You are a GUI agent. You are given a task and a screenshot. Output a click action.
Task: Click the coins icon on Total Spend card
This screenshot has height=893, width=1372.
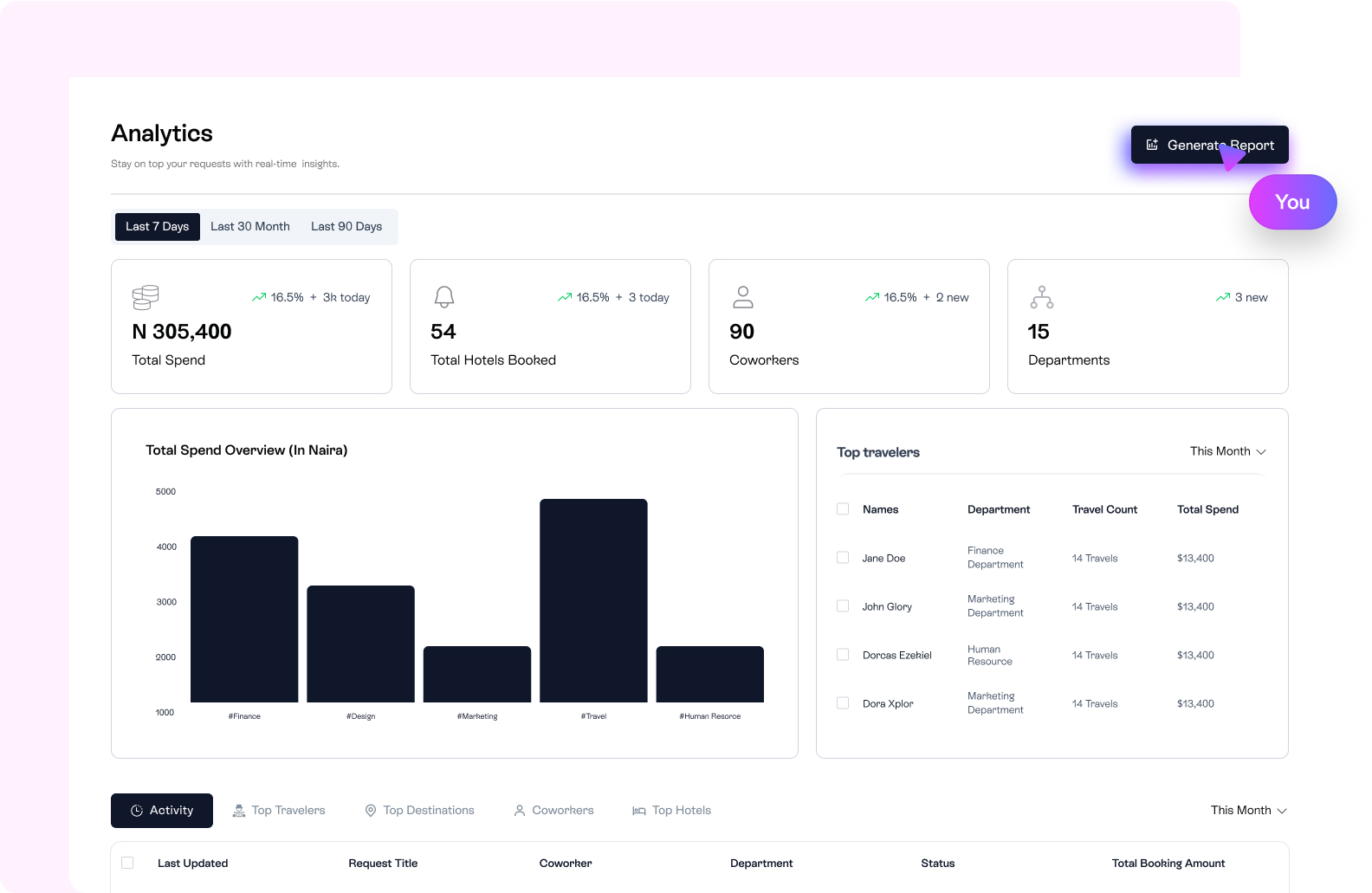(x=146, y=297)
